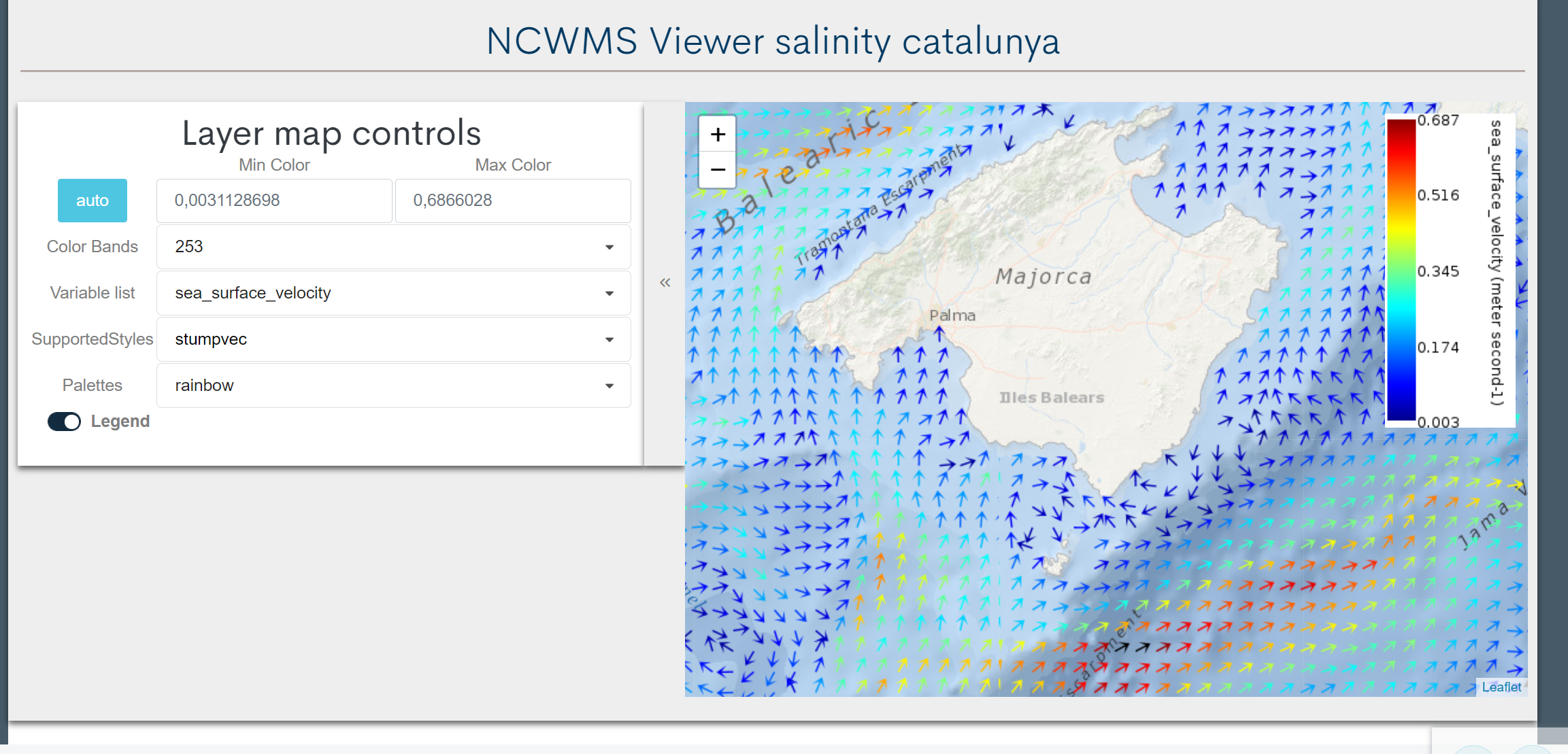This screenshot has height=754, width=1568.
Task: Click the Max Color label
Action: tap(513, 165)
